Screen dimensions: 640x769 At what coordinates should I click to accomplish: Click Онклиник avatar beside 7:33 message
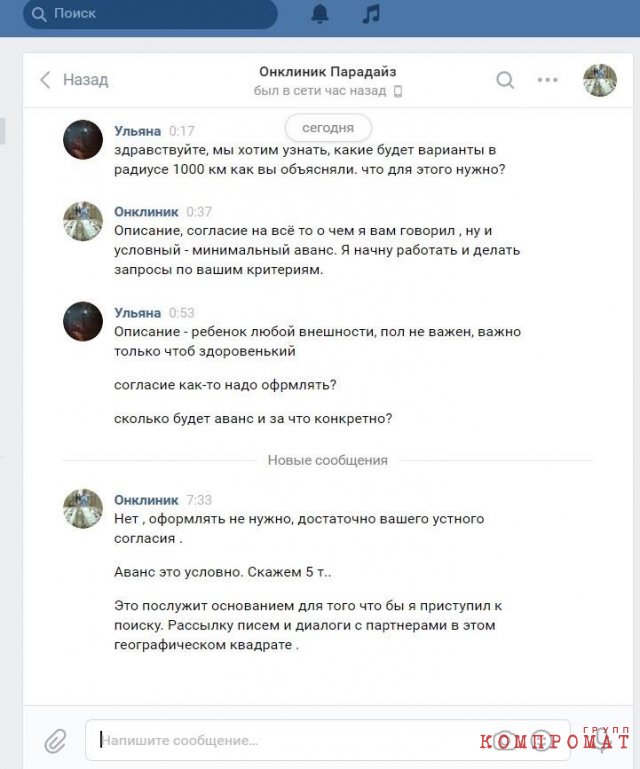coord(83,509)
